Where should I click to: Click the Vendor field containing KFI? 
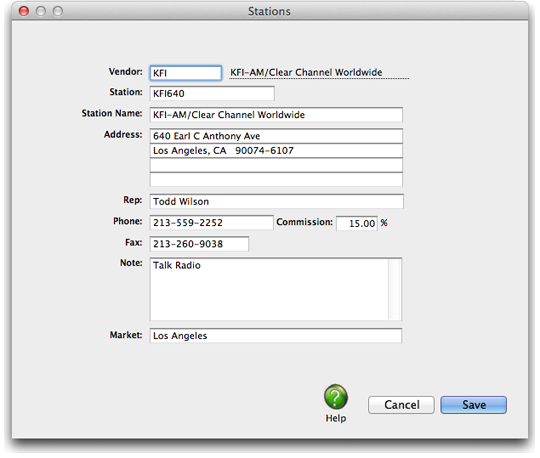(186, 73)
